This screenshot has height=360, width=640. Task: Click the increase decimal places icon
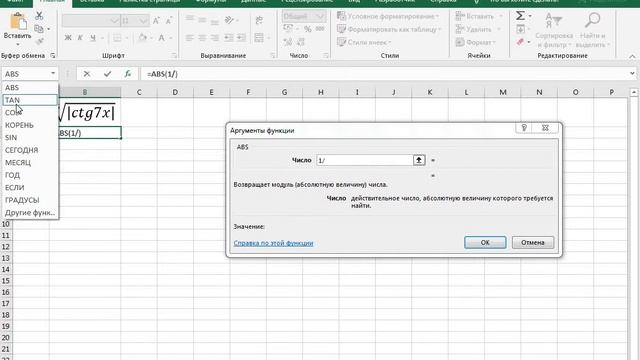(x=288, y=42)
